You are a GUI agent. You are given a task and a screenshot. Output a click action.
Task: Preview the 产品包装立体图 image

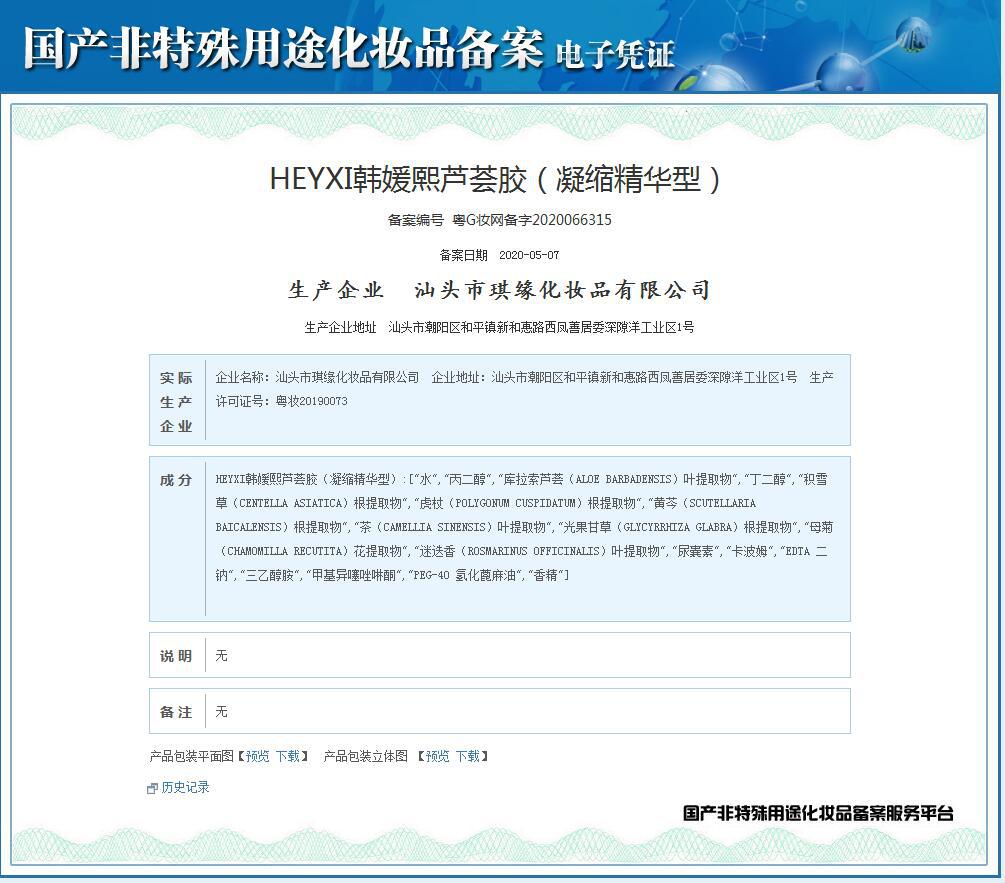pos(437,756)
